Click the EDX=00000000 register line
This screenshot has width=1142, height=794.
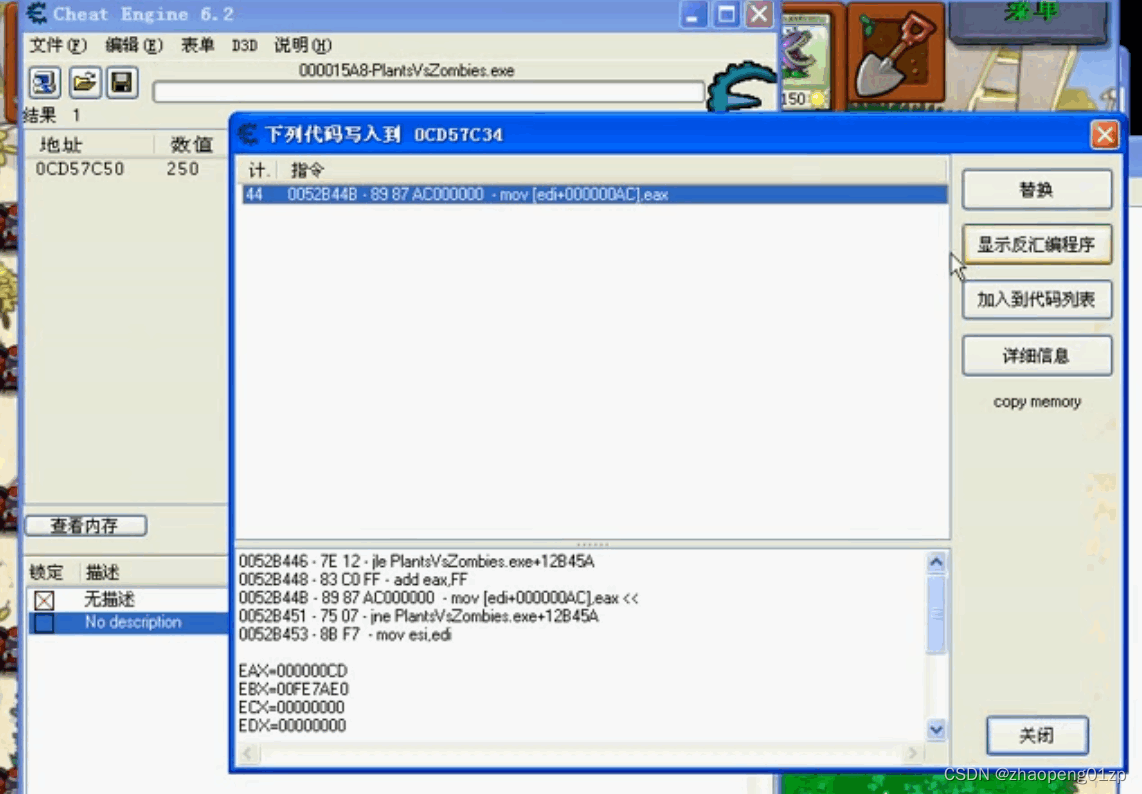click(x=292, y=726)
